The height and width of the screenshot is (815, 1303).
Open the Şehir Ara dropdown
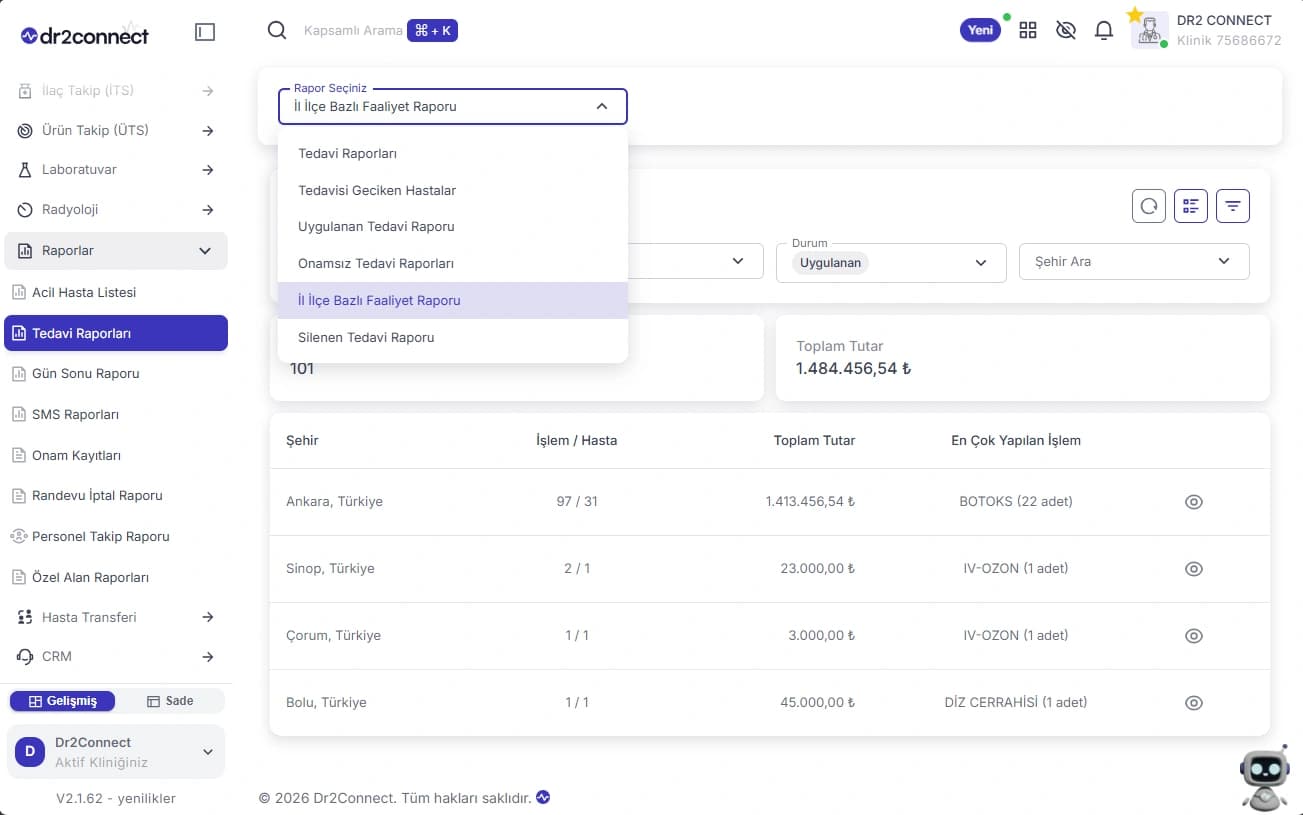tap(1134, 261)
